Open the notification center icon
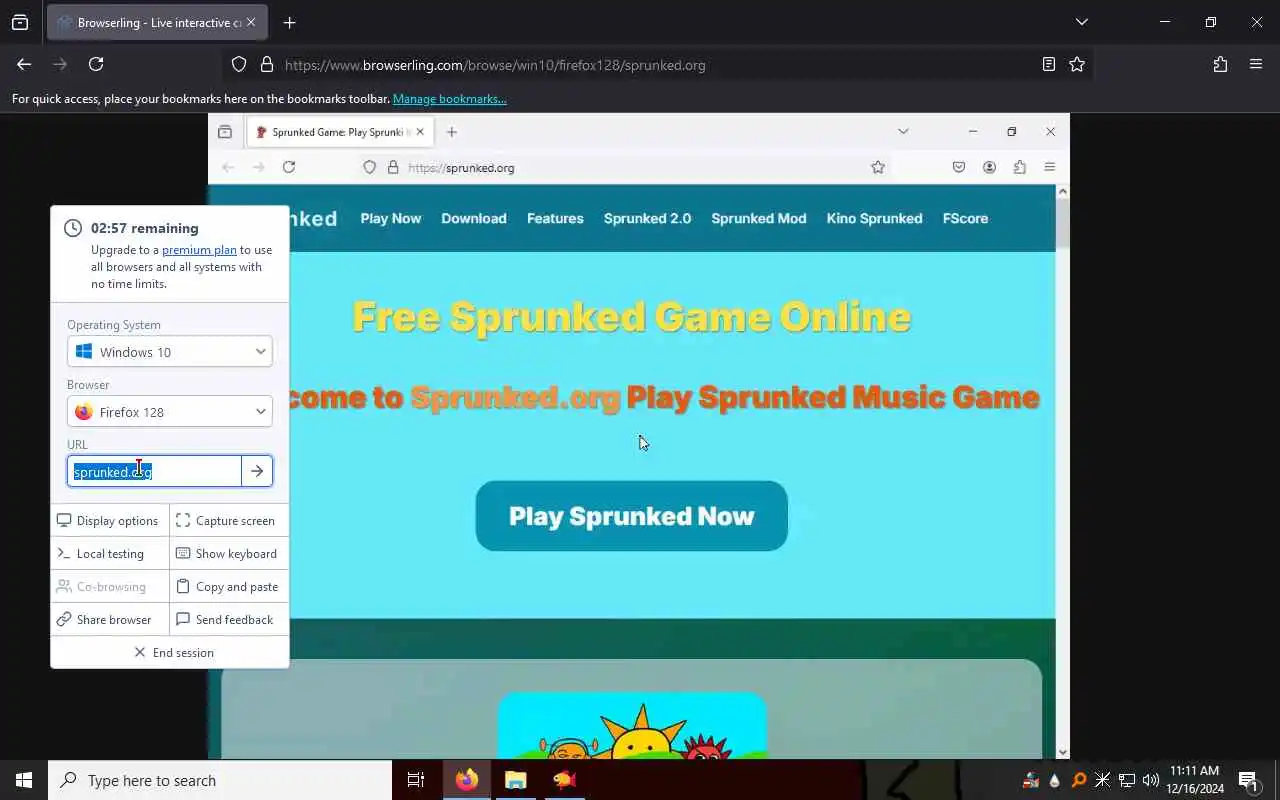 [x=1248, y=780]
